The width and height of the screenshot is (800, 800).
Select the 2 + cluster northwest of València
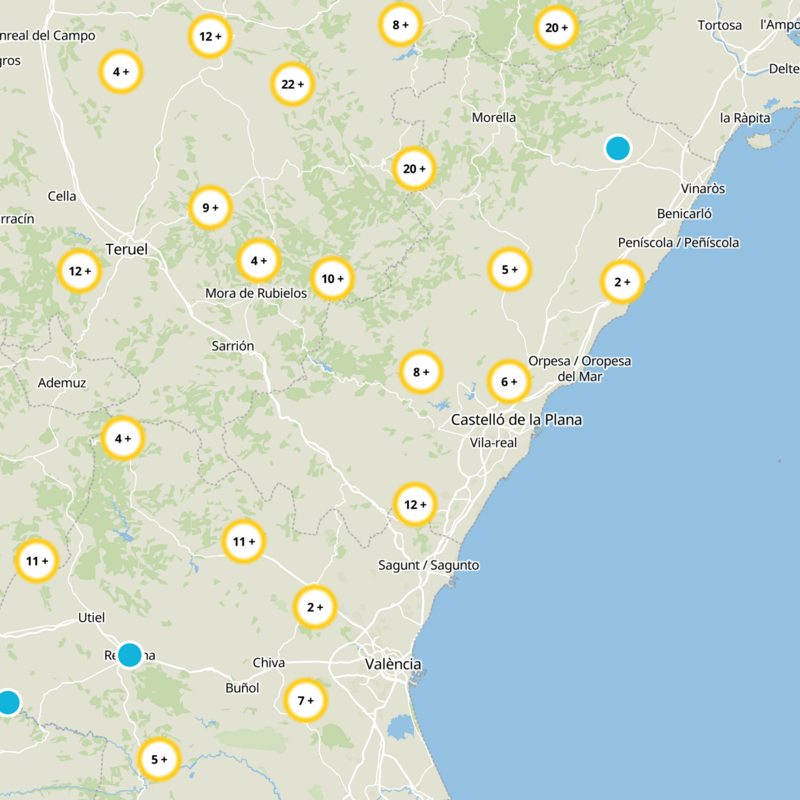tap(315, 607)
